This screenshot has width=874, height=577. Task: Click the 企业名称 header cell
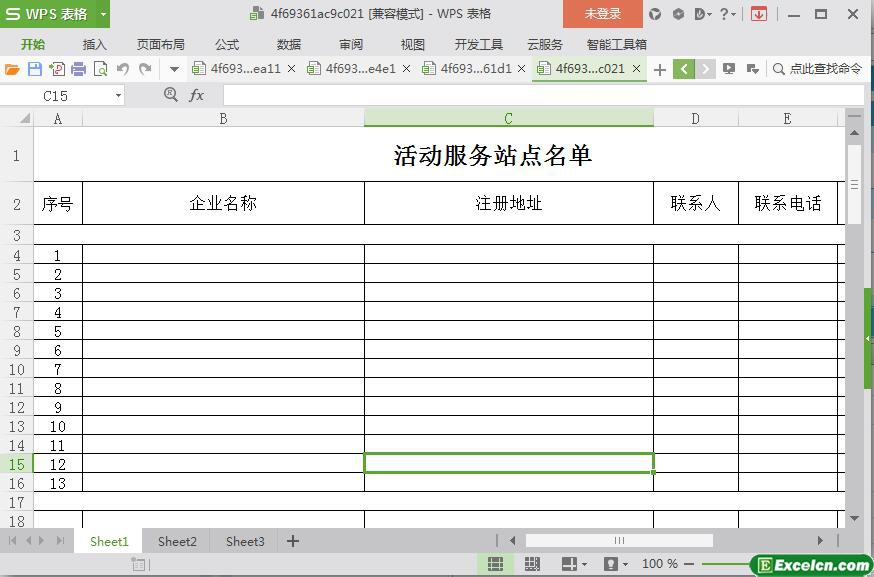pos(223,203)
